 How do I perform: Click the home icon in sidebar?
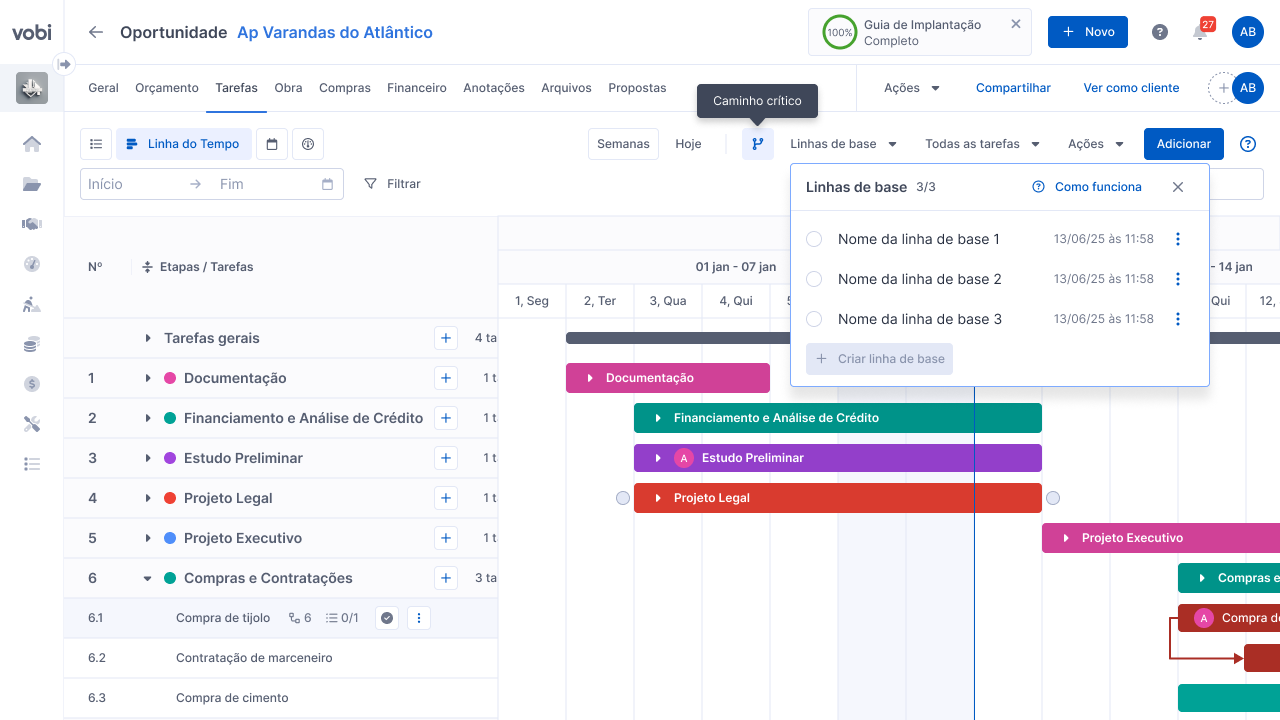pyautogui.click(x=32, y=144)
